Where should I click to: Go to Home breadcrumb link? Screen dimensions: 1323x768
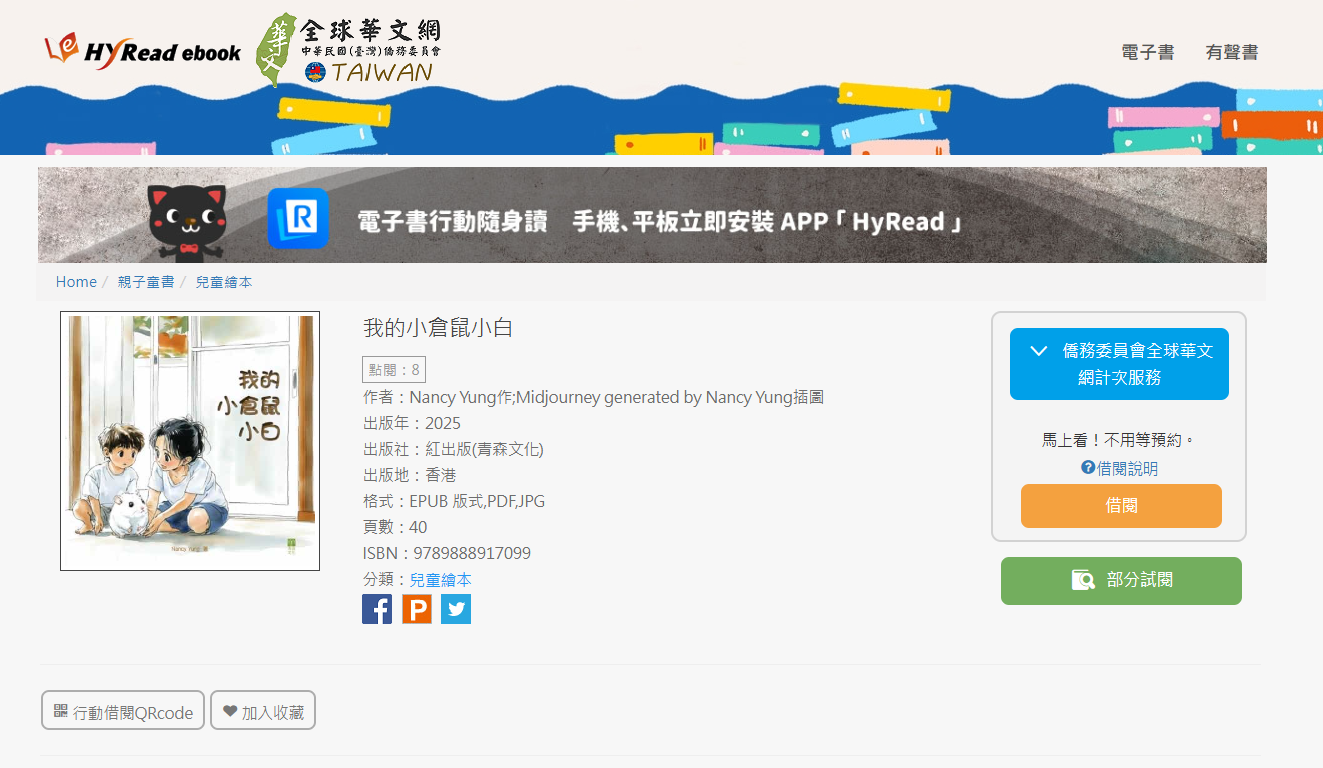tap(76, 282)
